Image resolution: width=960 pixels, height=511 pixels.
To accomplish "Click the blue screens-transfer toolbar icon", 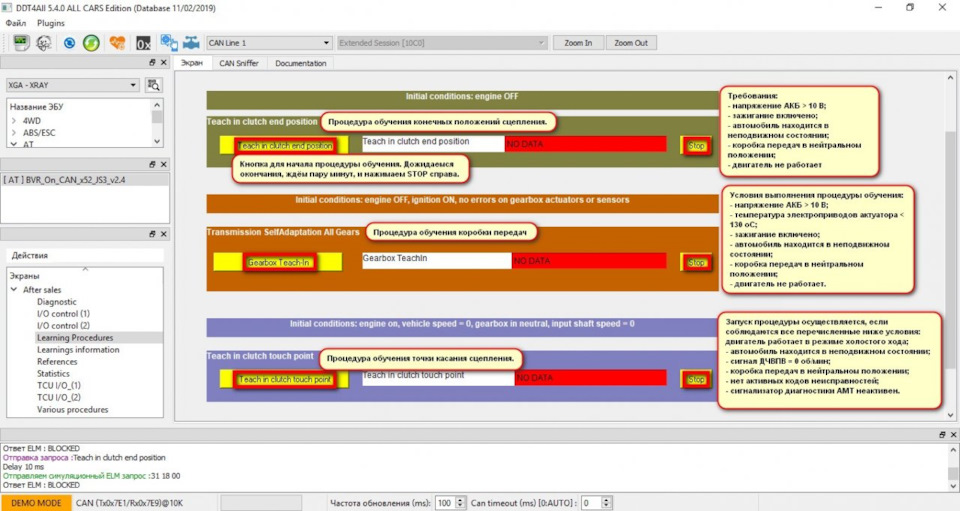I will pyautogui.click(x=169, y=43).
